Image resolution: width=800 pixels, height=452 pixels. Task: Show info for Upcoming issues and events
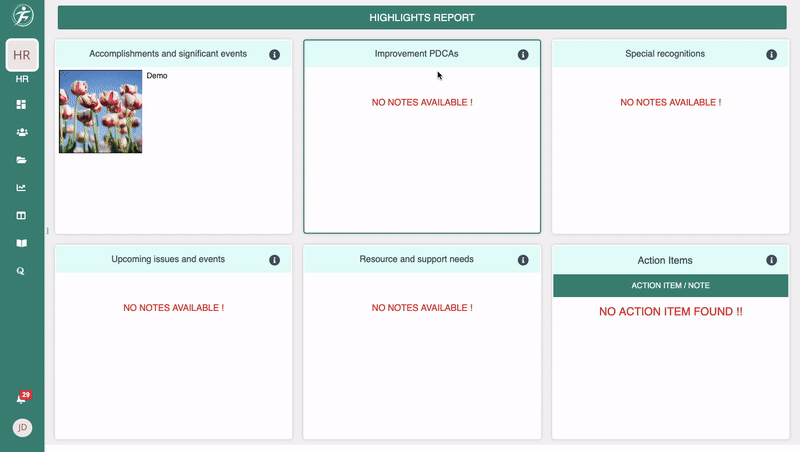pos(274,260)
